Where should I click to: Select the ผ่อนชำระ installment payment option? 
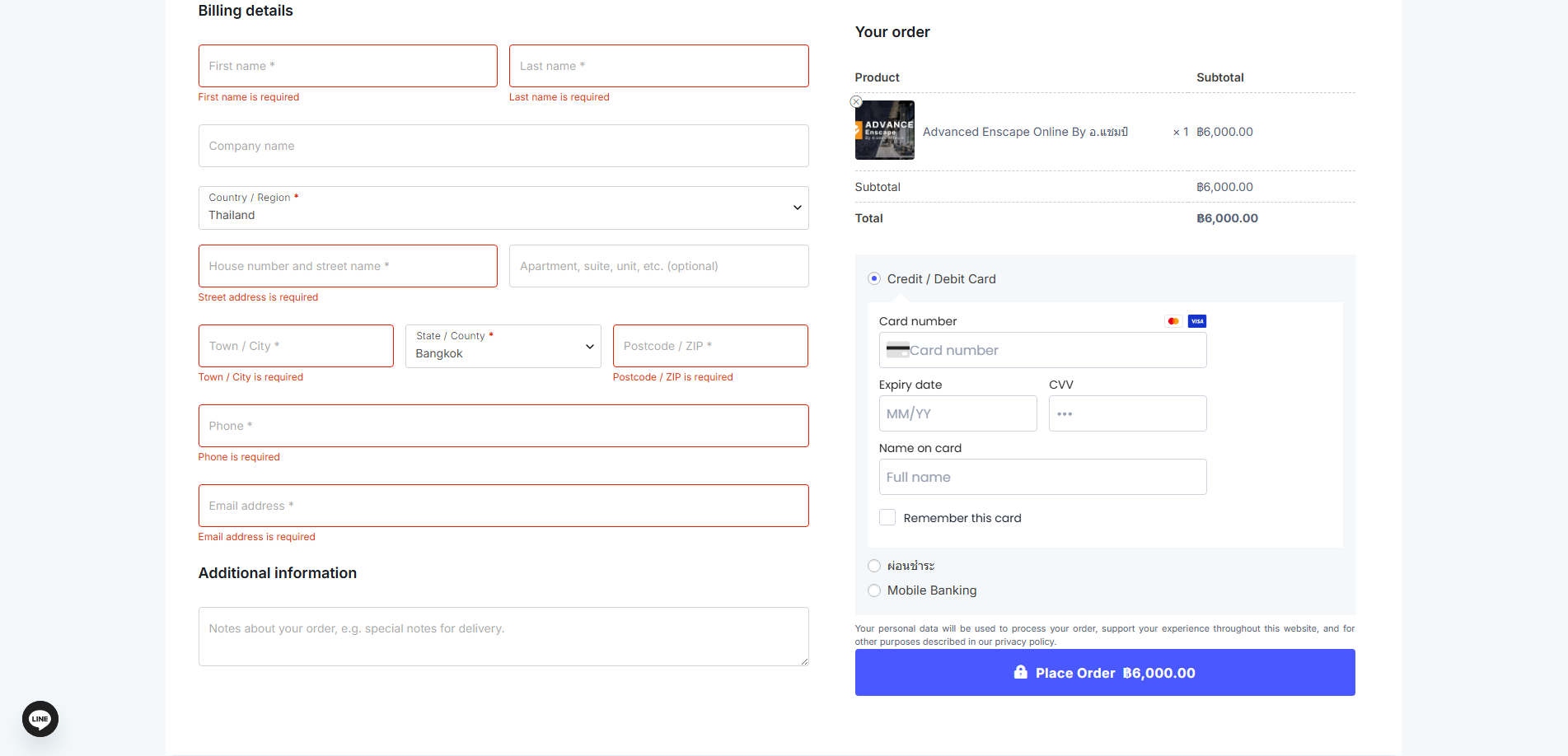pos(874,566)
